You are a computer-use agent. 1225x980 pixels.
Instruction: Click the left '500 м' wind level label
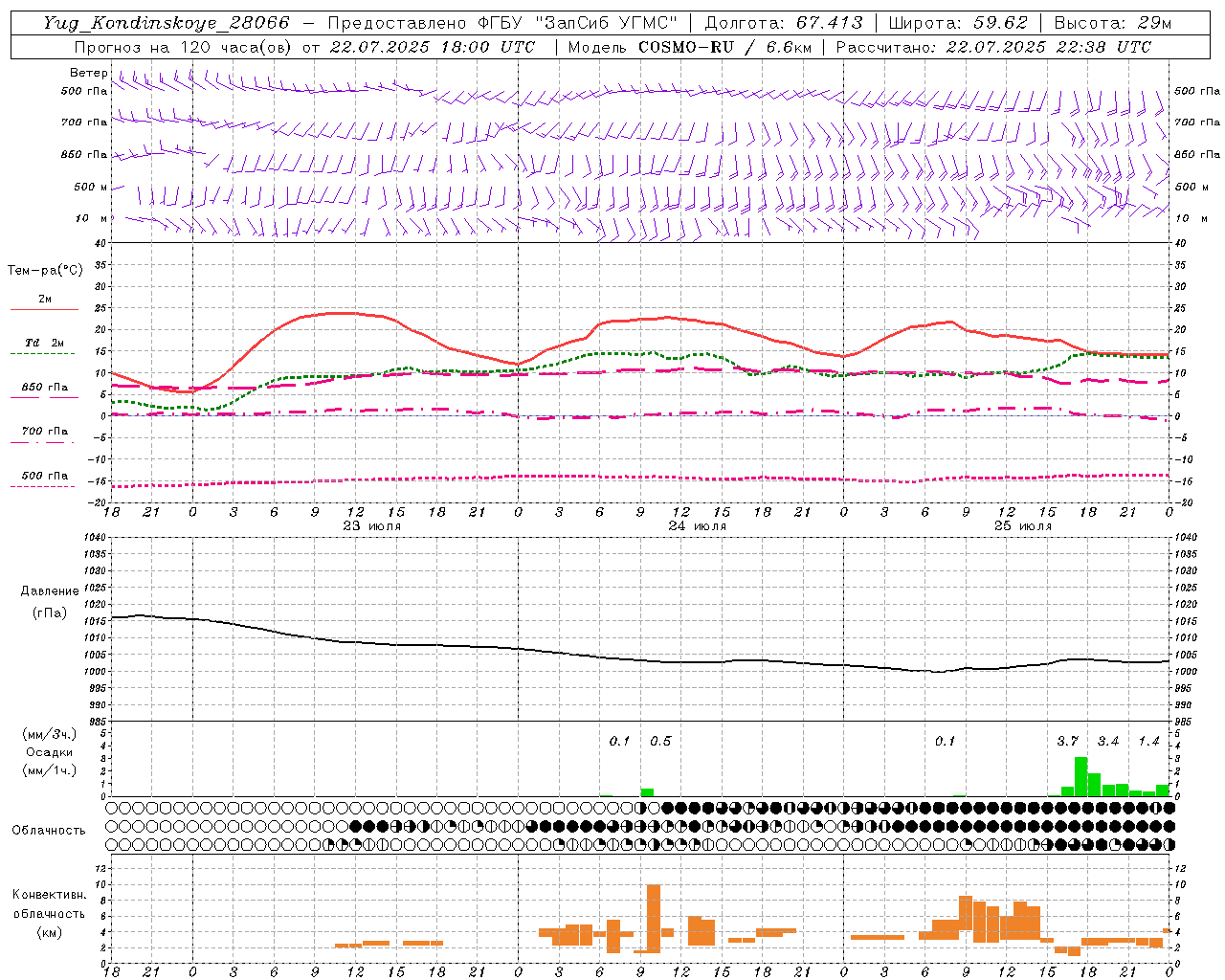91,187
